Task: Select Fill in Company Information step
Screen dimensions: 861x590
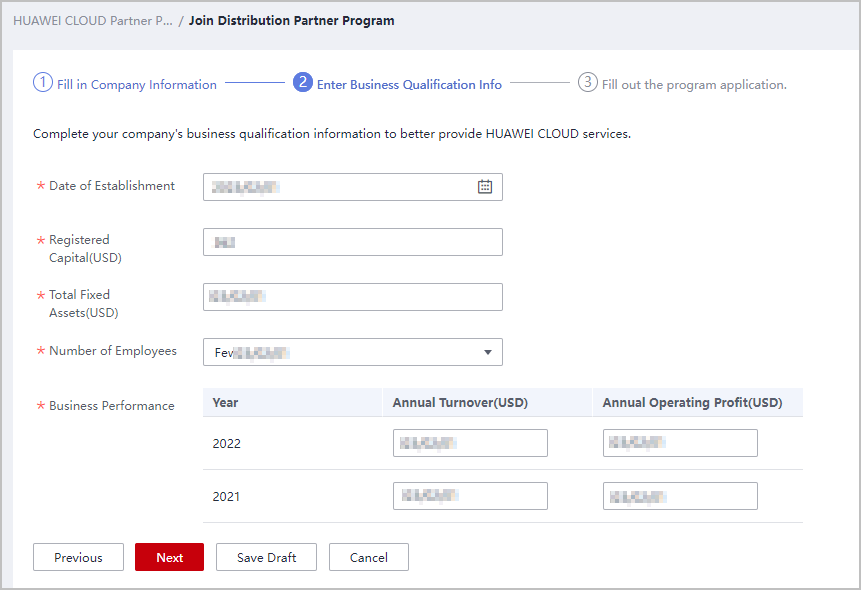Action: tap(136, 85)
